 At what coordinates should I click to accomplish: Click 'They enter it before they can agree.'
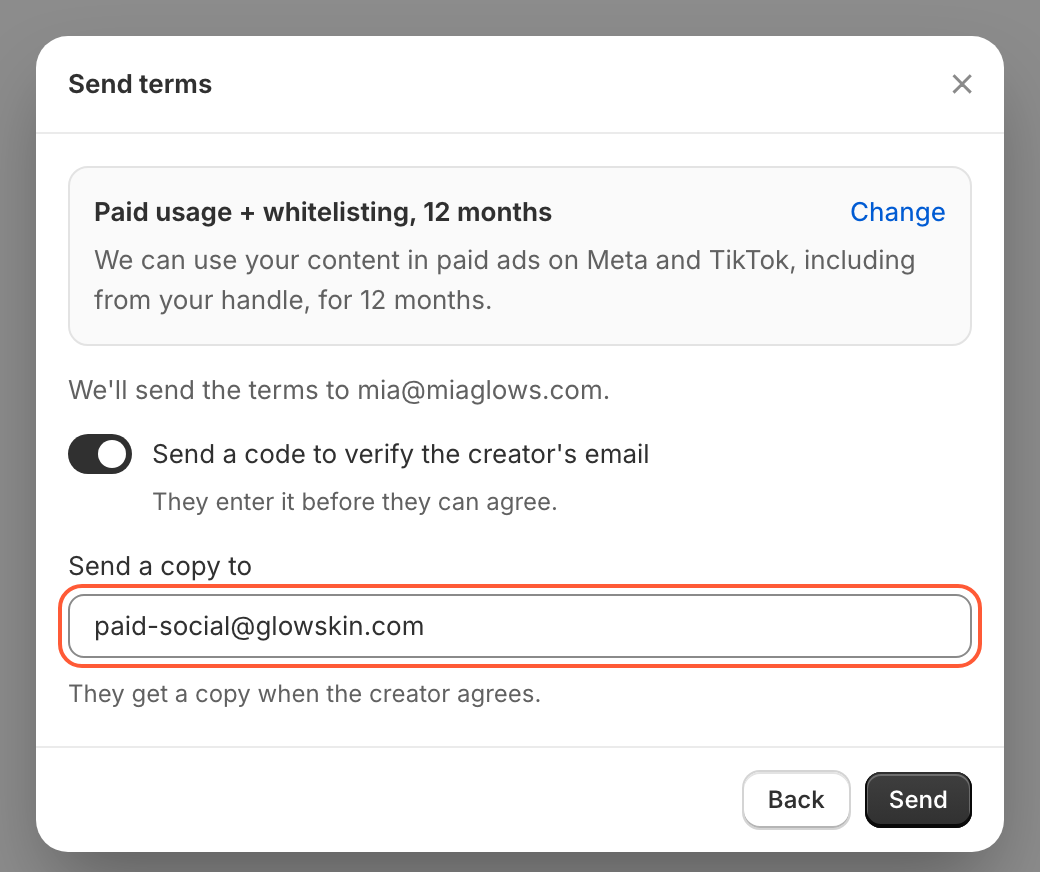click(x=355, y=502)
